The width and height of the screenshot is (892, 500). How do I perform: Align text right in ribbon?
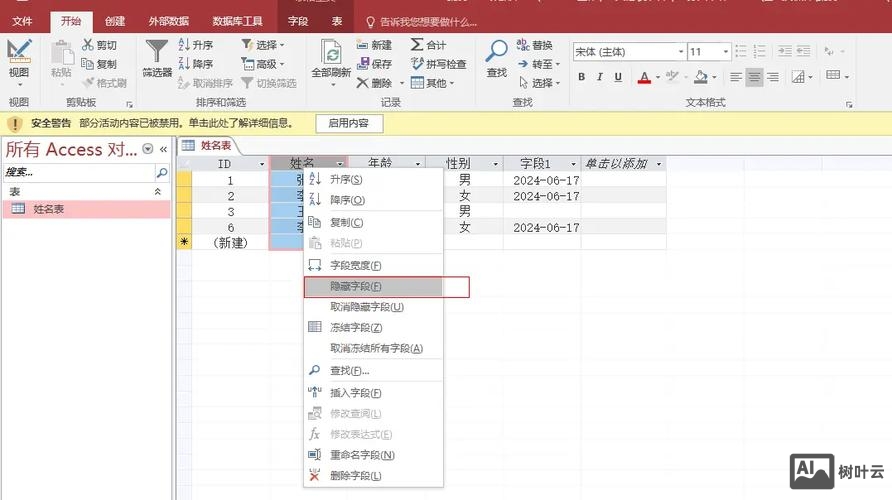(773, 77)
